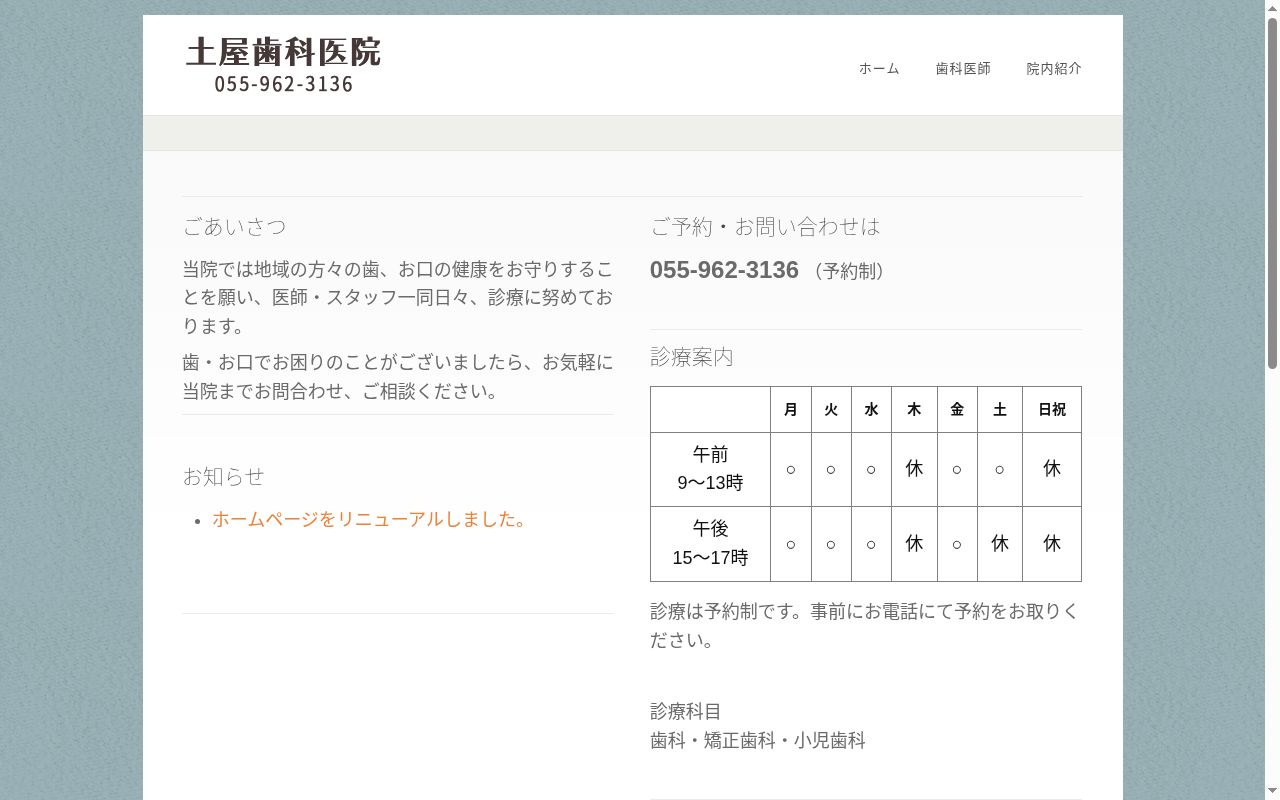Click the （予約制） note
Screen dimensions: 1280x800
[x=850, y=271]
